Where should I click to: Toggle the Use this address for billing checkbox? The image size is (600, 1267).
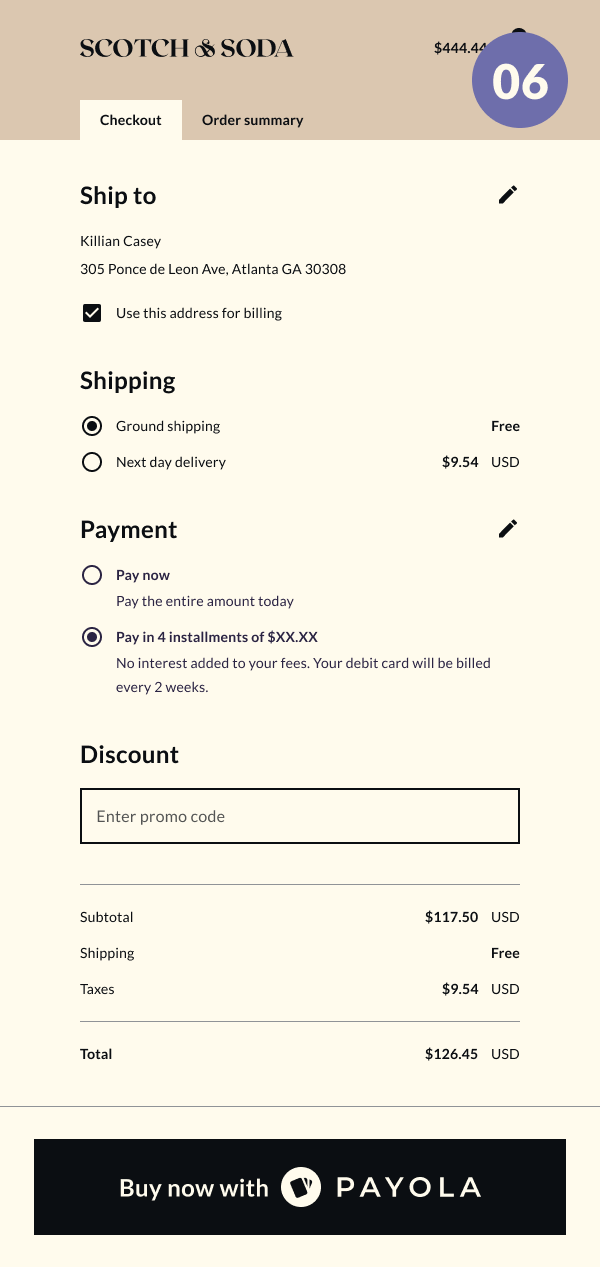tap(92, 313)
